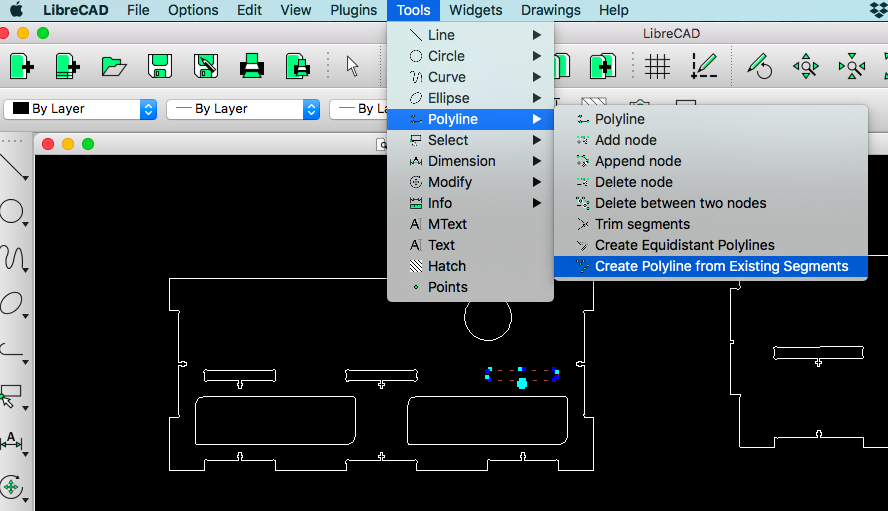
Task: Choose Text from Tools menu
Action: click(470, 245)
